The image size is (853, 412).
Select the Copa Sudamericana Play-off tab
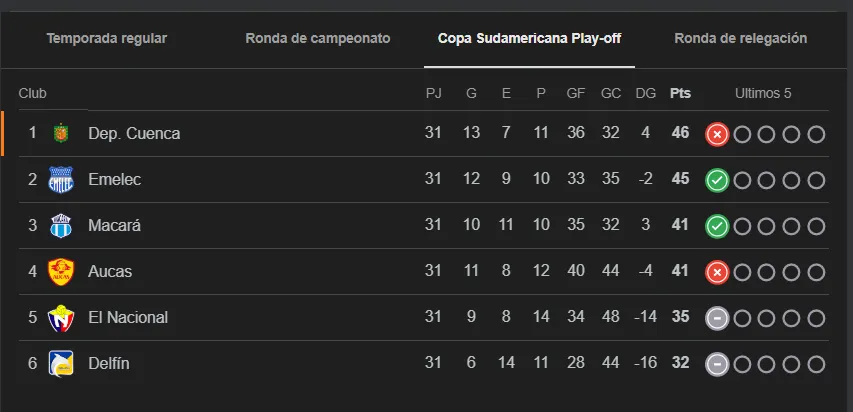(530, 39)
